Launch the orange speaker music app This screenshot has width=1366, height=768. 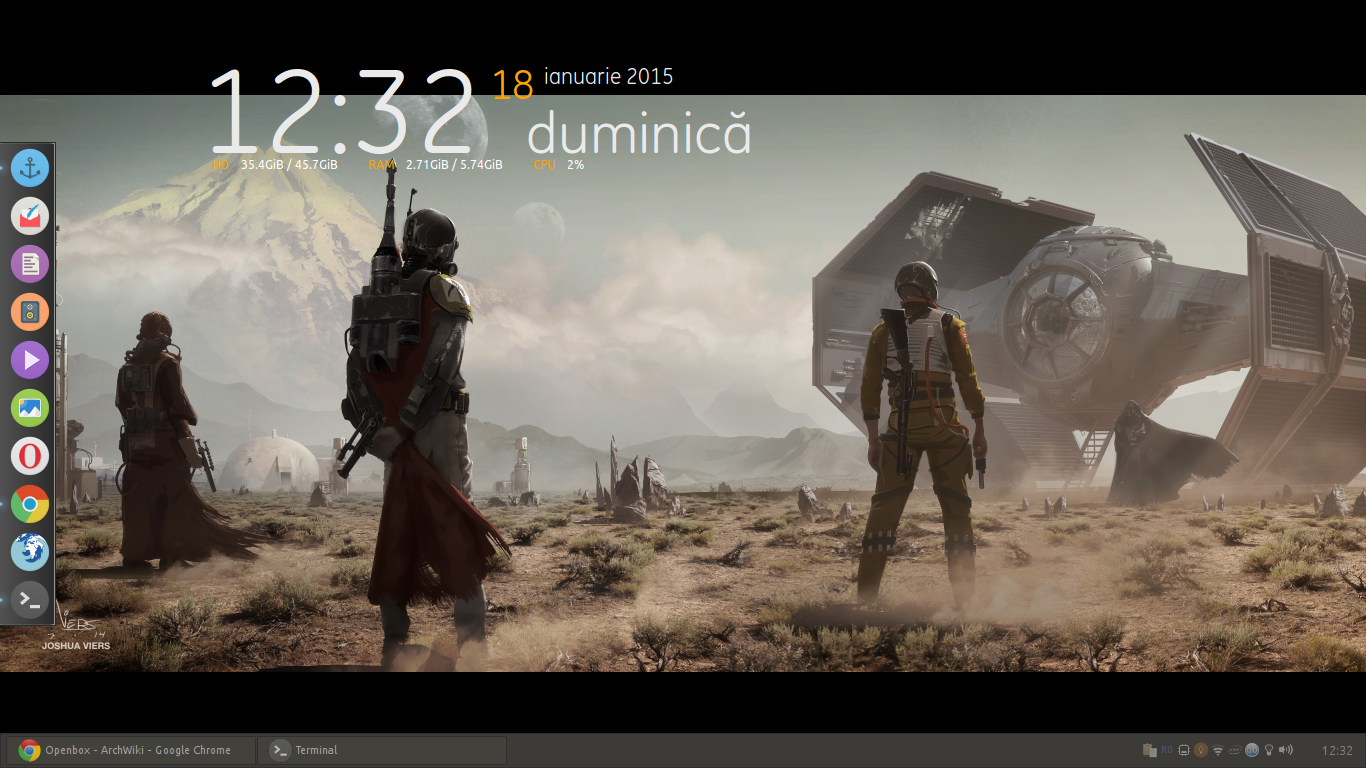click(x=30, y=312)
